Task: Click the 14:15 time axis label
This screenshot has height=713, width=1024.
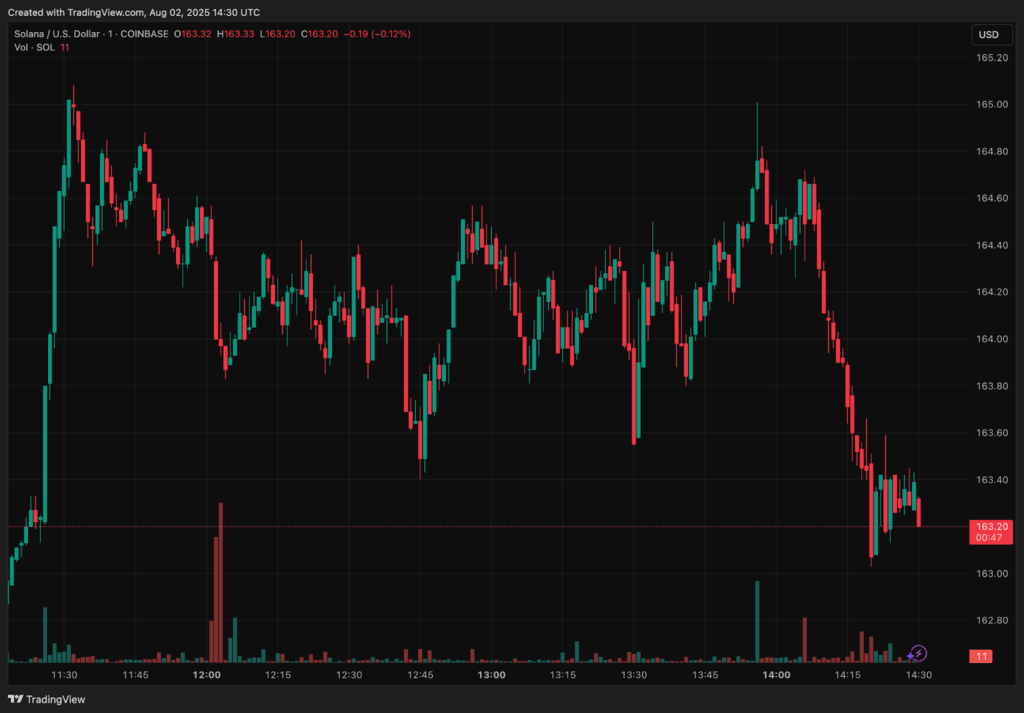Action: coord(848,675)
